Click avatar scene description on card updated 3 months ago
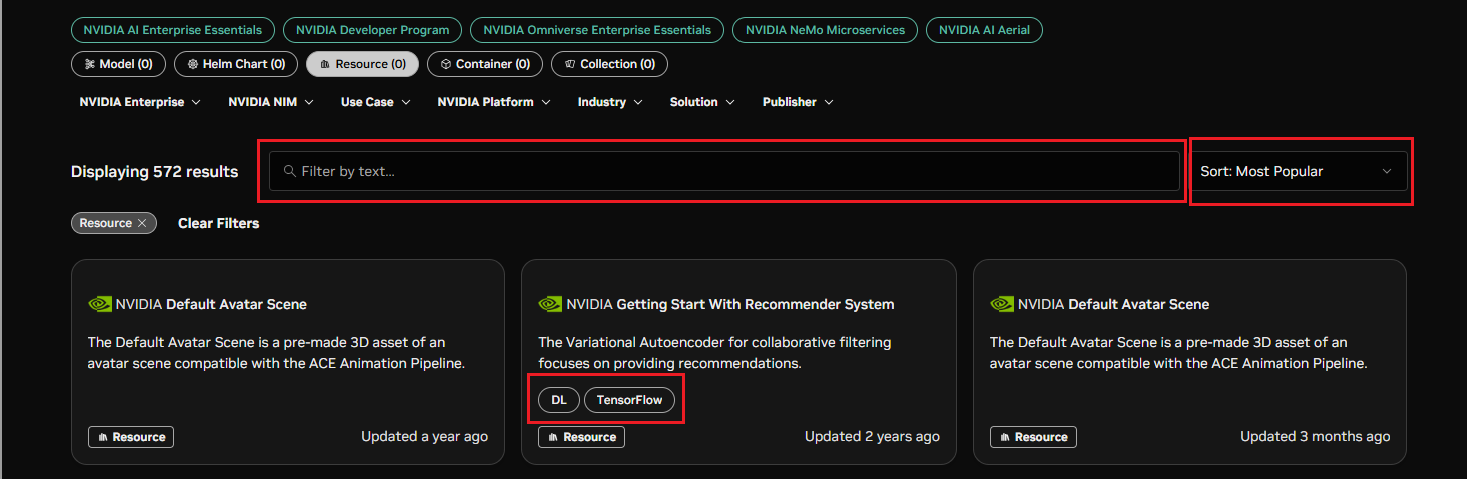Viewport: 1467px width, 479px height. pyautogui.click(x=1179, y=353)
